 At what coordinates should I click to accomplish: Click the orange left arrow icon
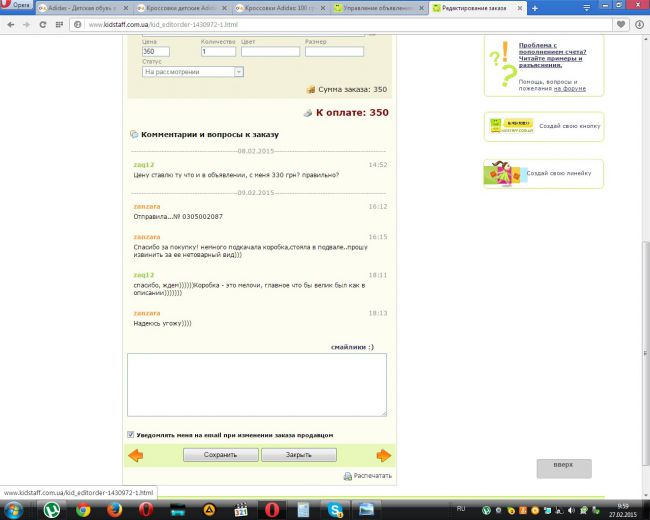point(136,455)
